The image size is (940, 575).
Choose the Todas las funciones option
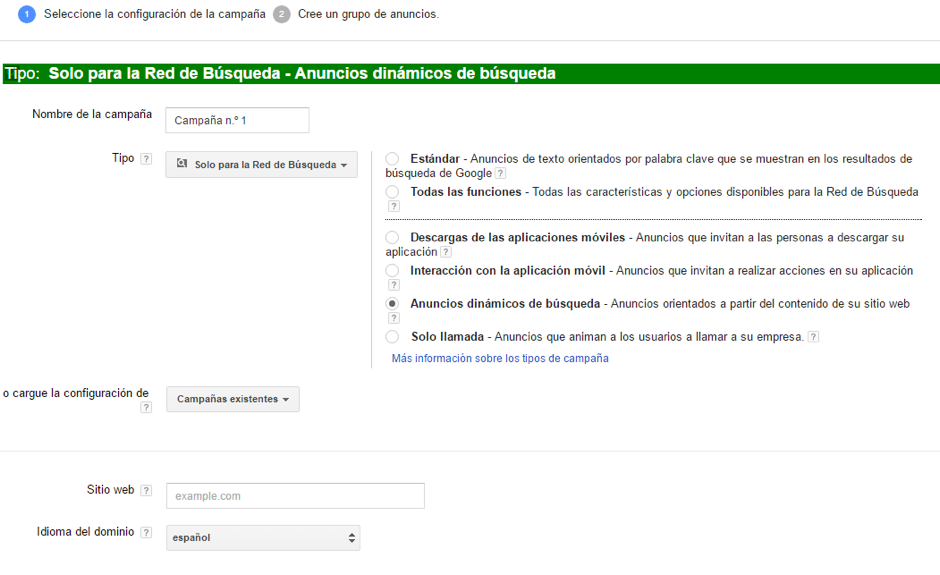[392, 192]
